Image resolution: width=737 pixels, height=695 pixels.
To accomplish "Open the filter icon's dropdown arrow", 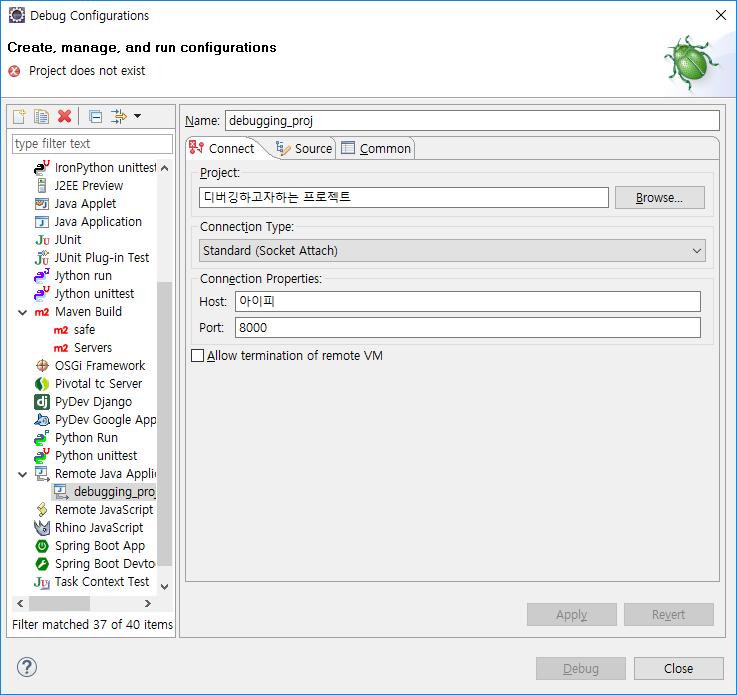I will [x=138, y=116].
